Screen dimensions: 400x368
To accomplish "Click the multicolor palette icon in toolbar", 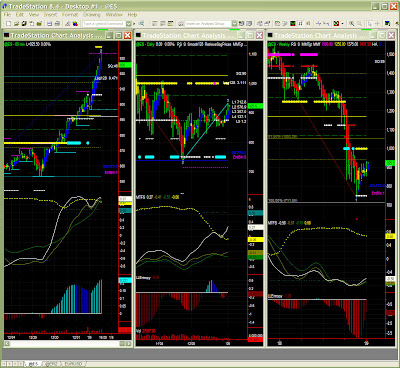I will pyautogui.click(x=75, y=24).
